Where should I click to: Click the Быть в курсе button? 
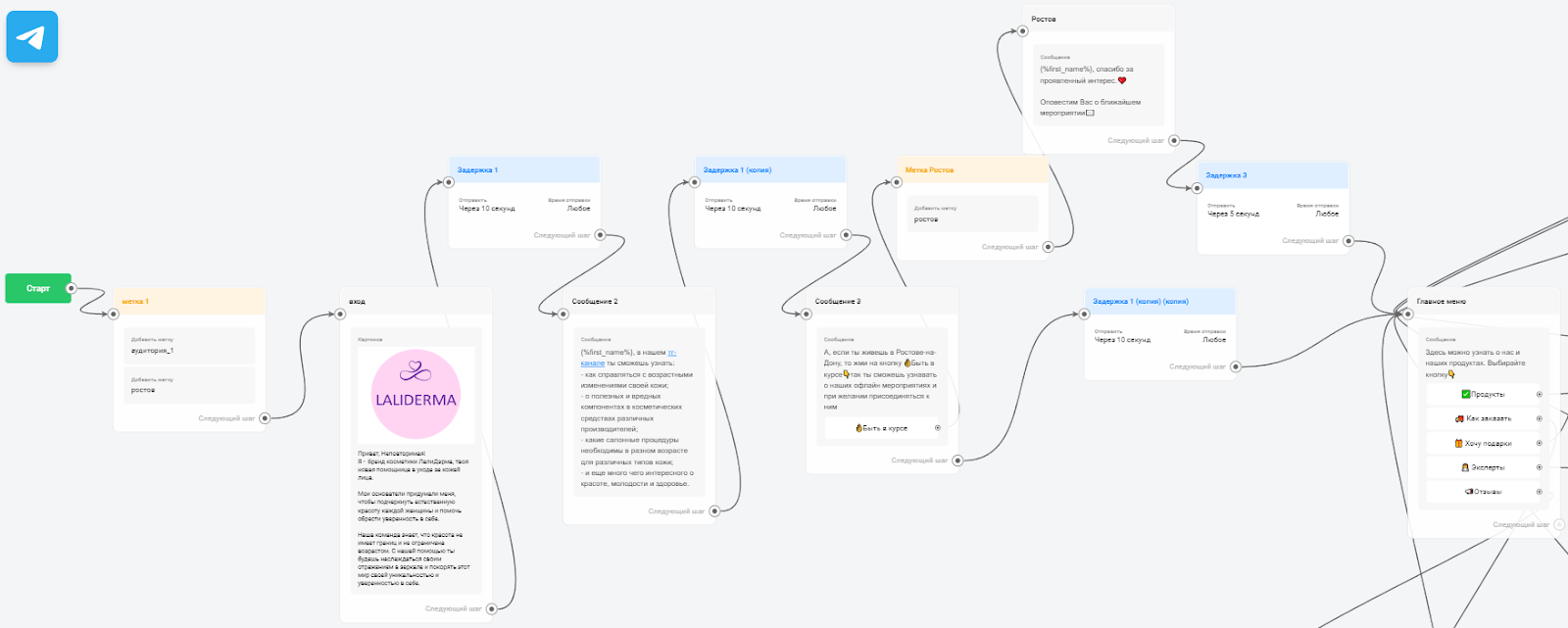pos(882,428)
